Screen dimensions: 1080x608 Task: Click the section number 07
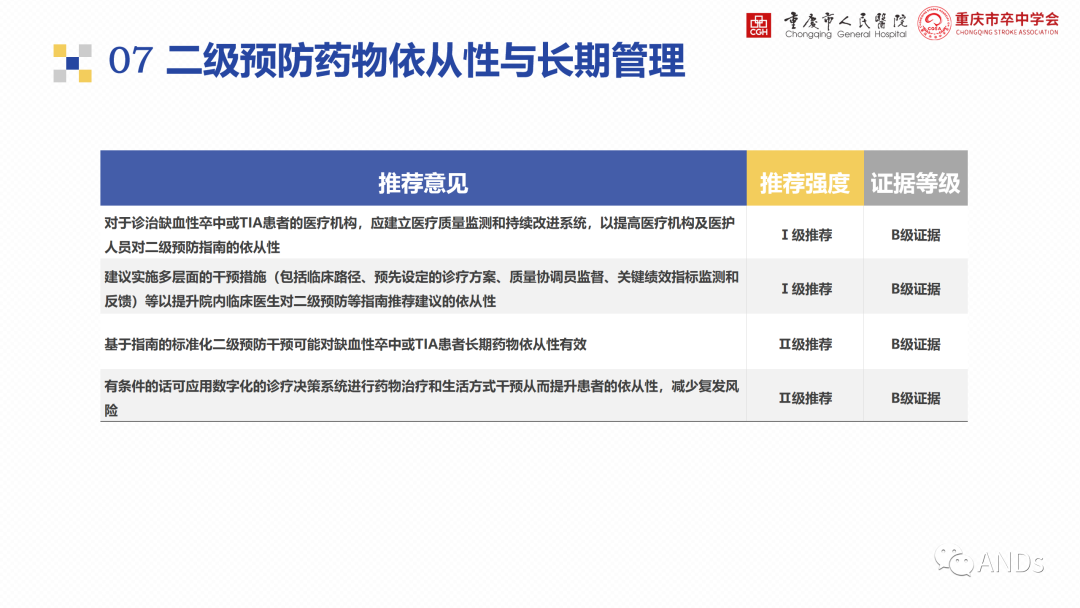pyautogui.click(x=130, y=61)
